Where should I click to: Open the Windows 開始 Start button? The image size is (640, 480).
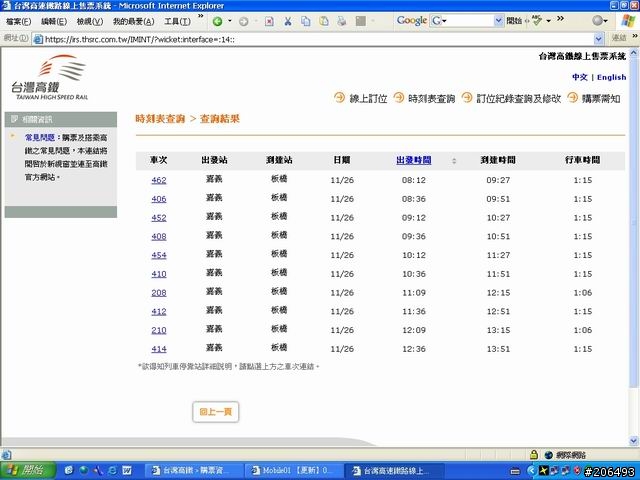28,471
